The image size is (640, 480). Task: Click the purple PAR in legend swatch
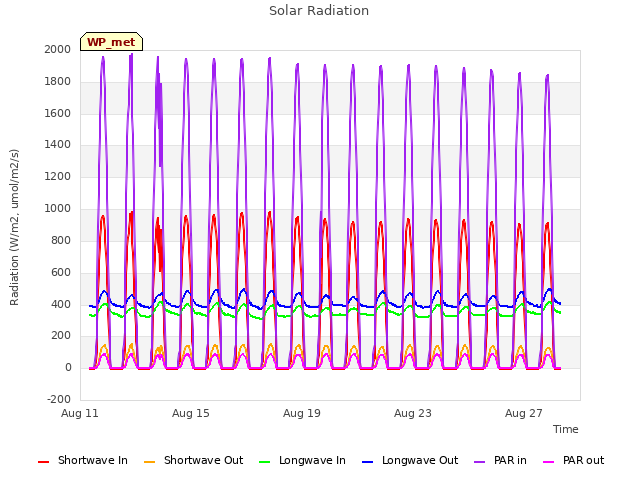pyautogui.click(x=479, y=462)
